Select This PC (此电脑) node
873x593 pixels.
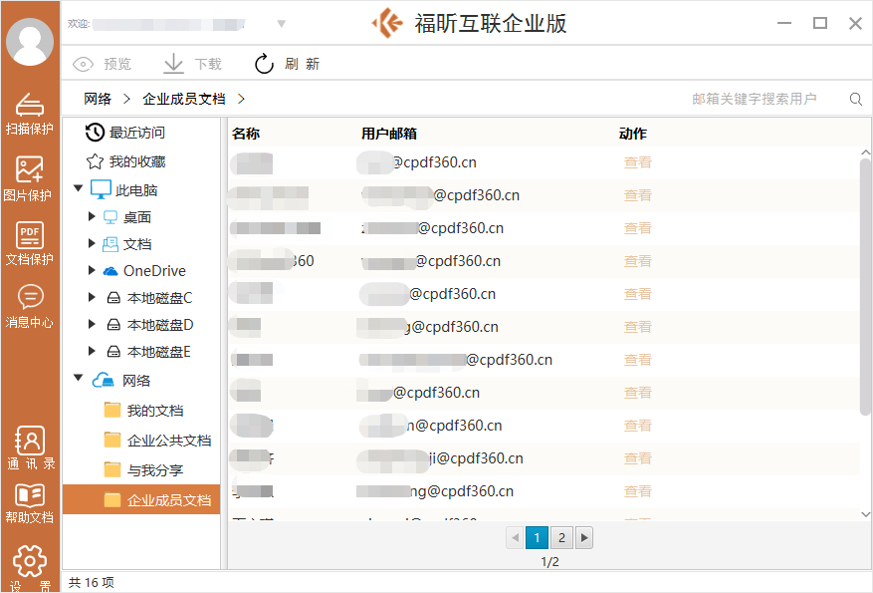pos(124,190)
